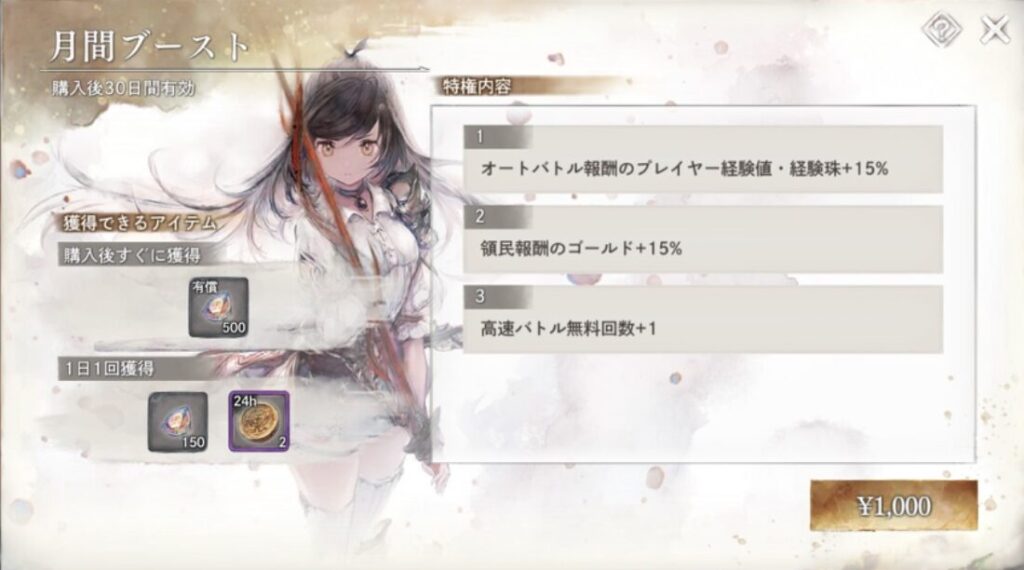
Task: Tap the 月間ブースト title
Action: [150, 46]
